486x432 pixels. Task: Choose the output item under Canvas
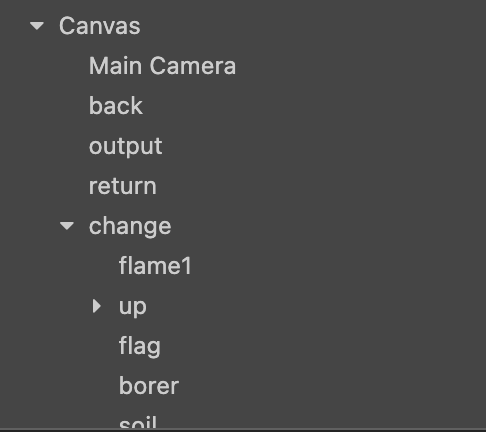125,147
